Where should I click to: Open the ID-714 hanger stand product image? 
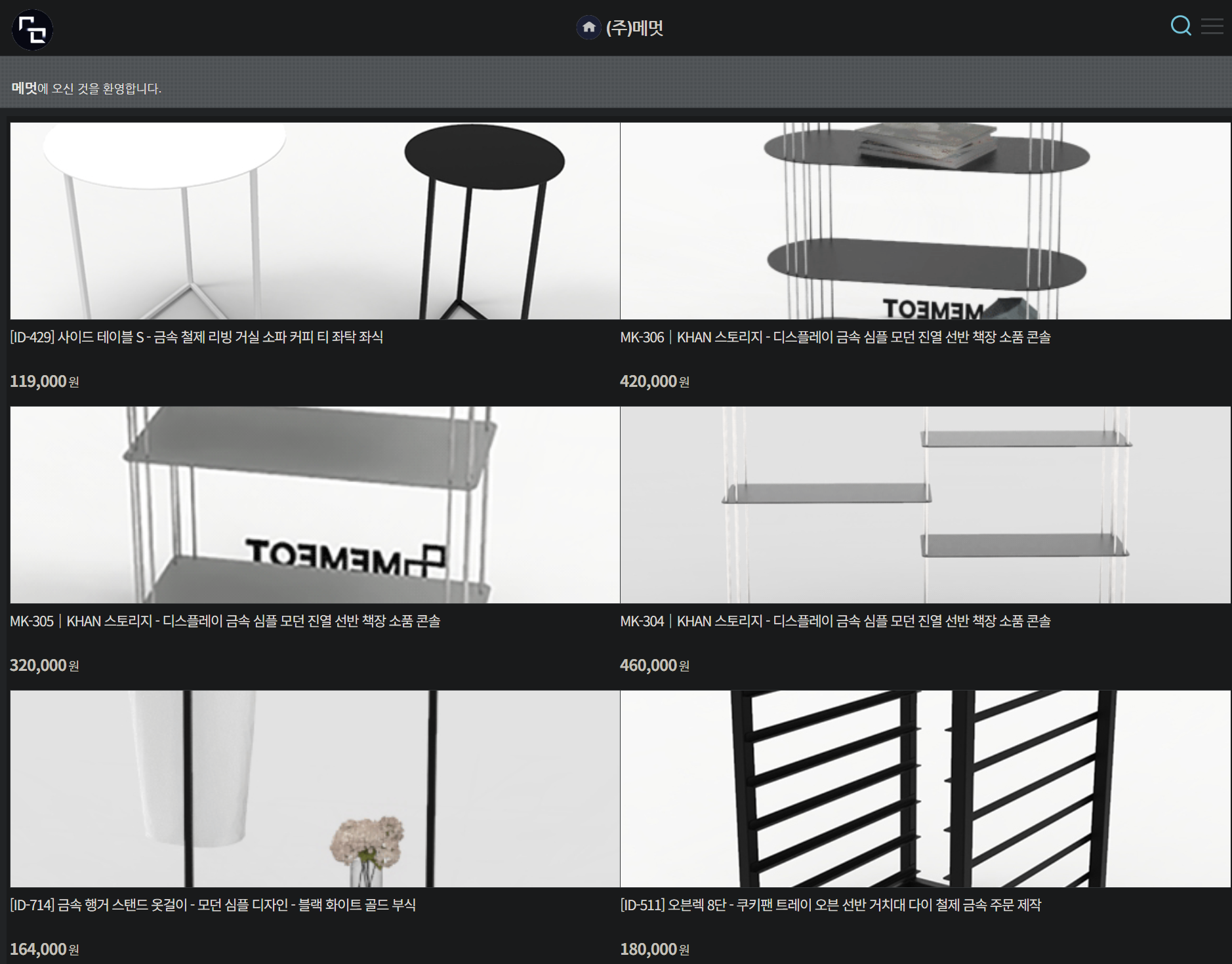click(x=315, y=788)
